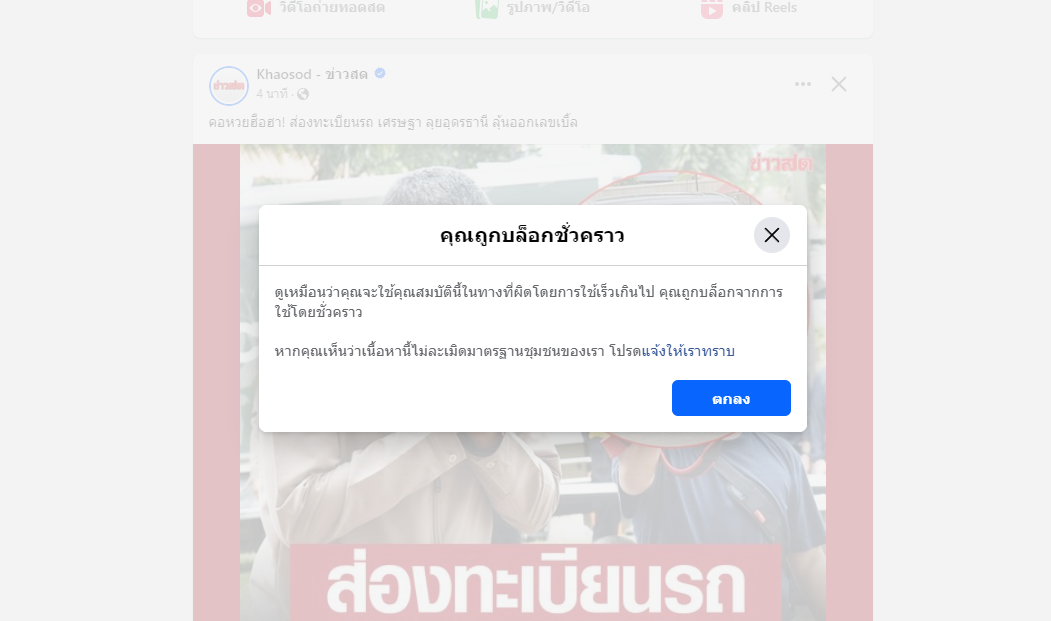Open the 4 นาที post timestamp

271,94
